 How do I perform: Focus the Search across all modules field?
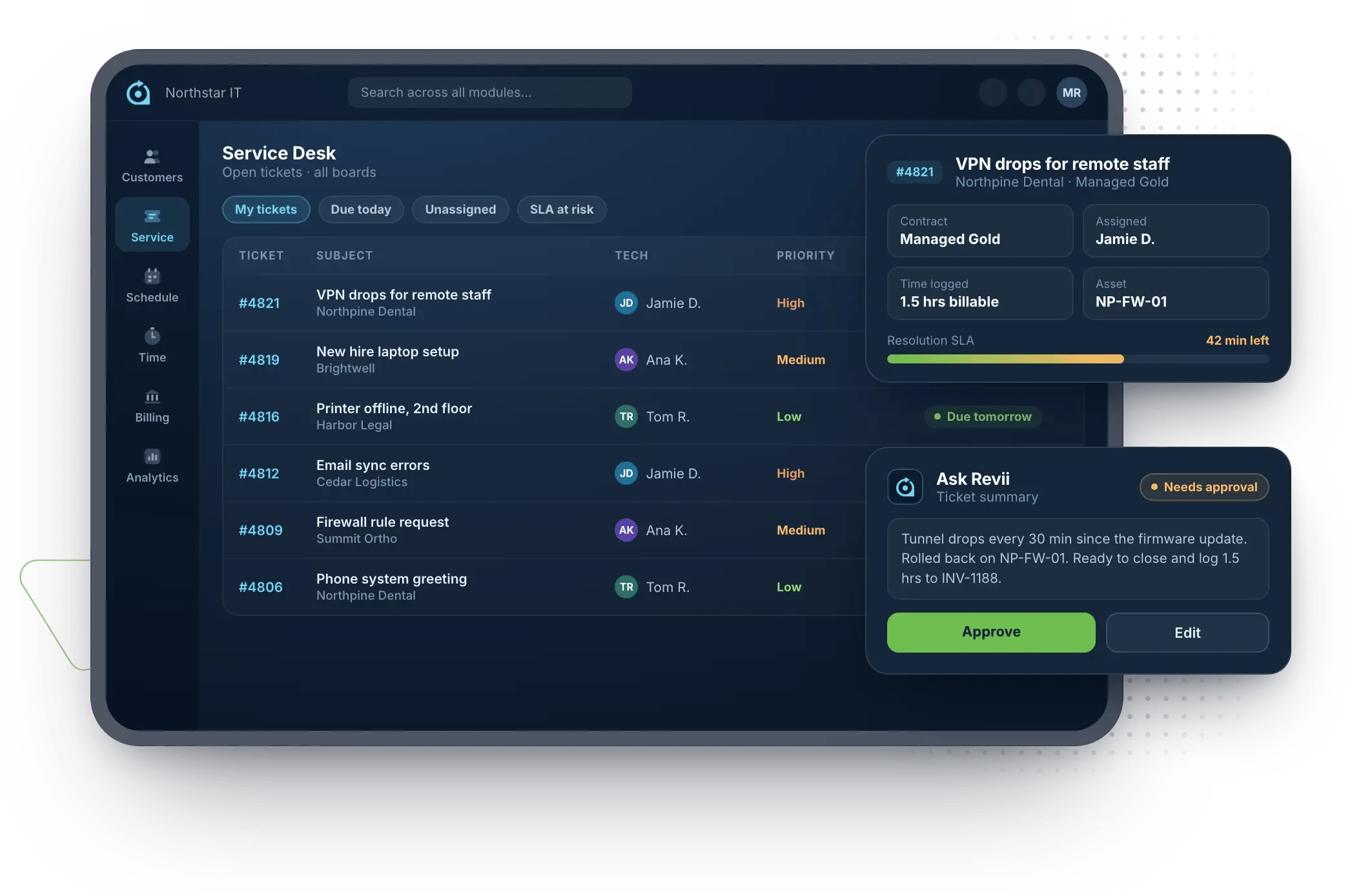[489, 92]
